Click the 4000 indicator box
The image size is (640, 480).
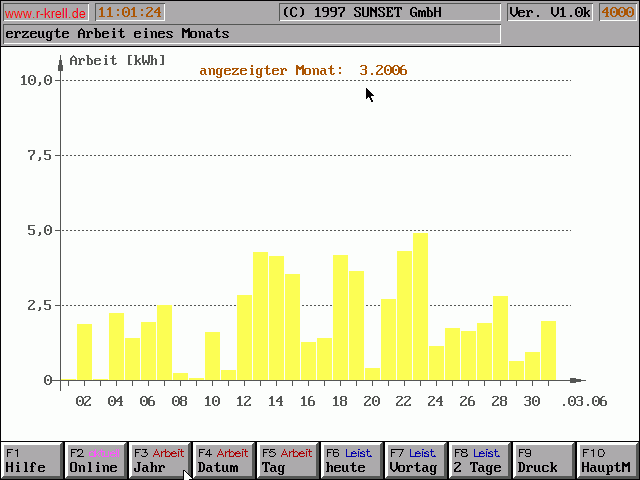(x=616, y=13)
